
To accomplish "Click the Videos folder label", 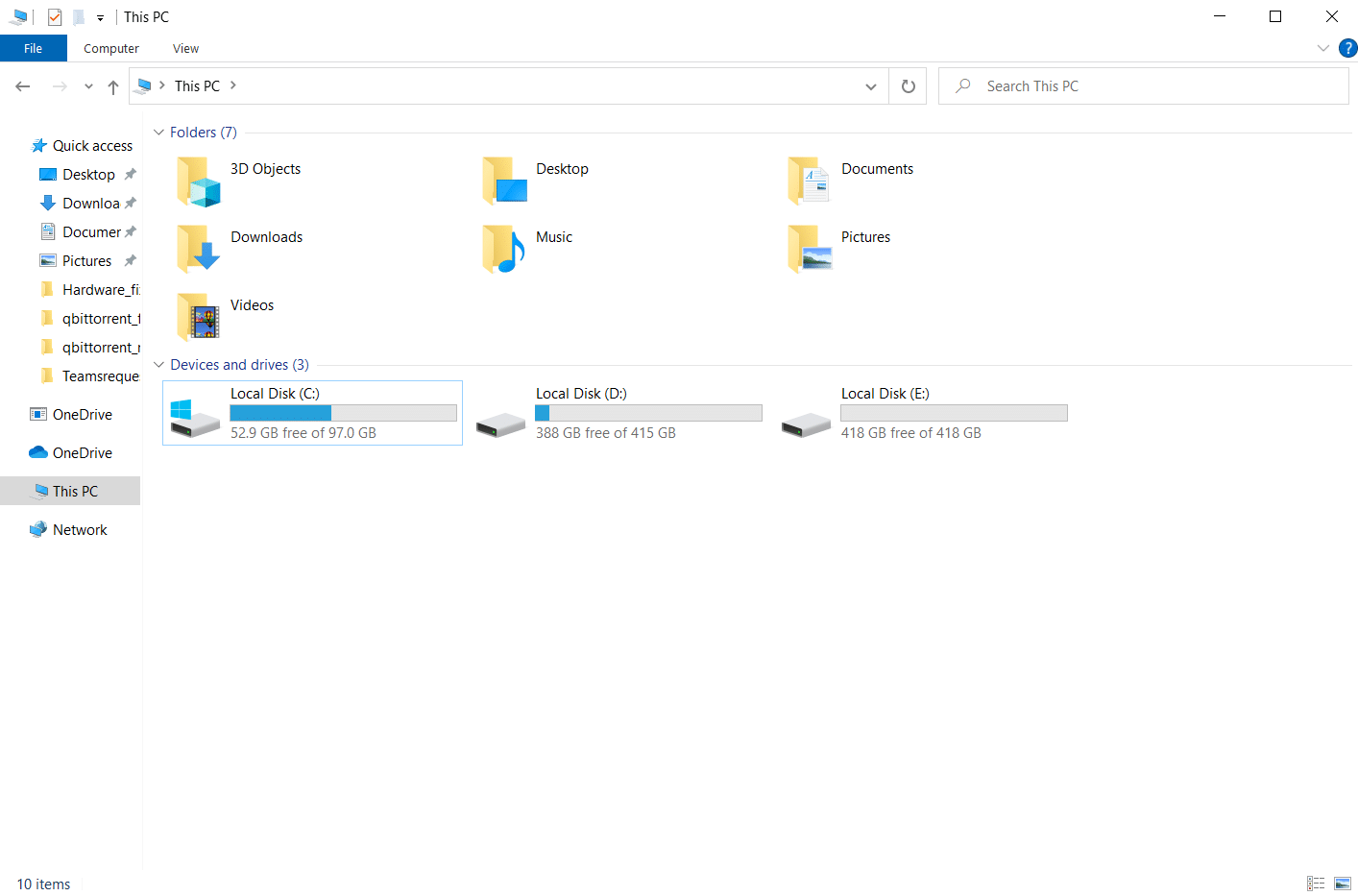I will tap(253, 305).
